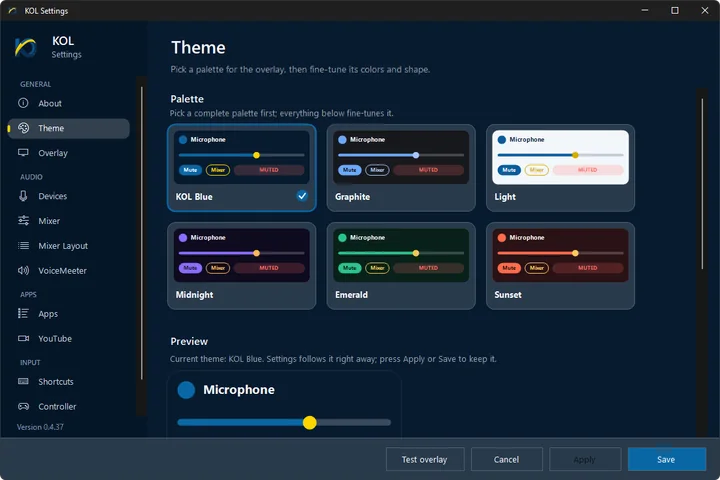Click the sidebar vertical scrollbar
Viewport: 720px width, 480px height.
tap(141, 233)
